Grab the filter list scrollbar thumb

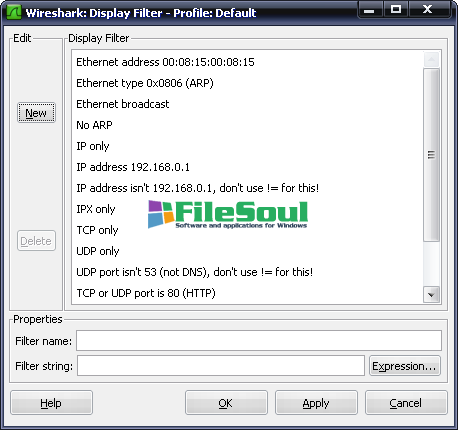[x=431, y=155]
